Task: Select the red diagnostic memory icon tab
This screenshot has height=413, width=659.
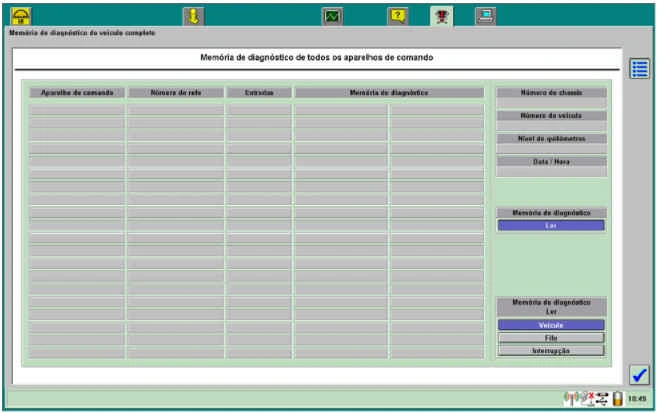Action: 442,15
